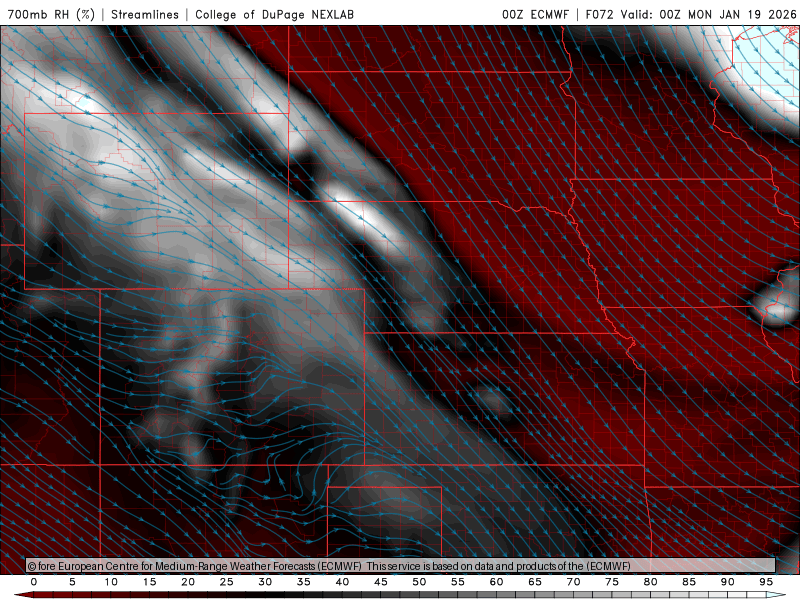800x600 pixels.
Task: Select the "60" humidity scale label
Action: pyautogui.click(x=496, y=582)
